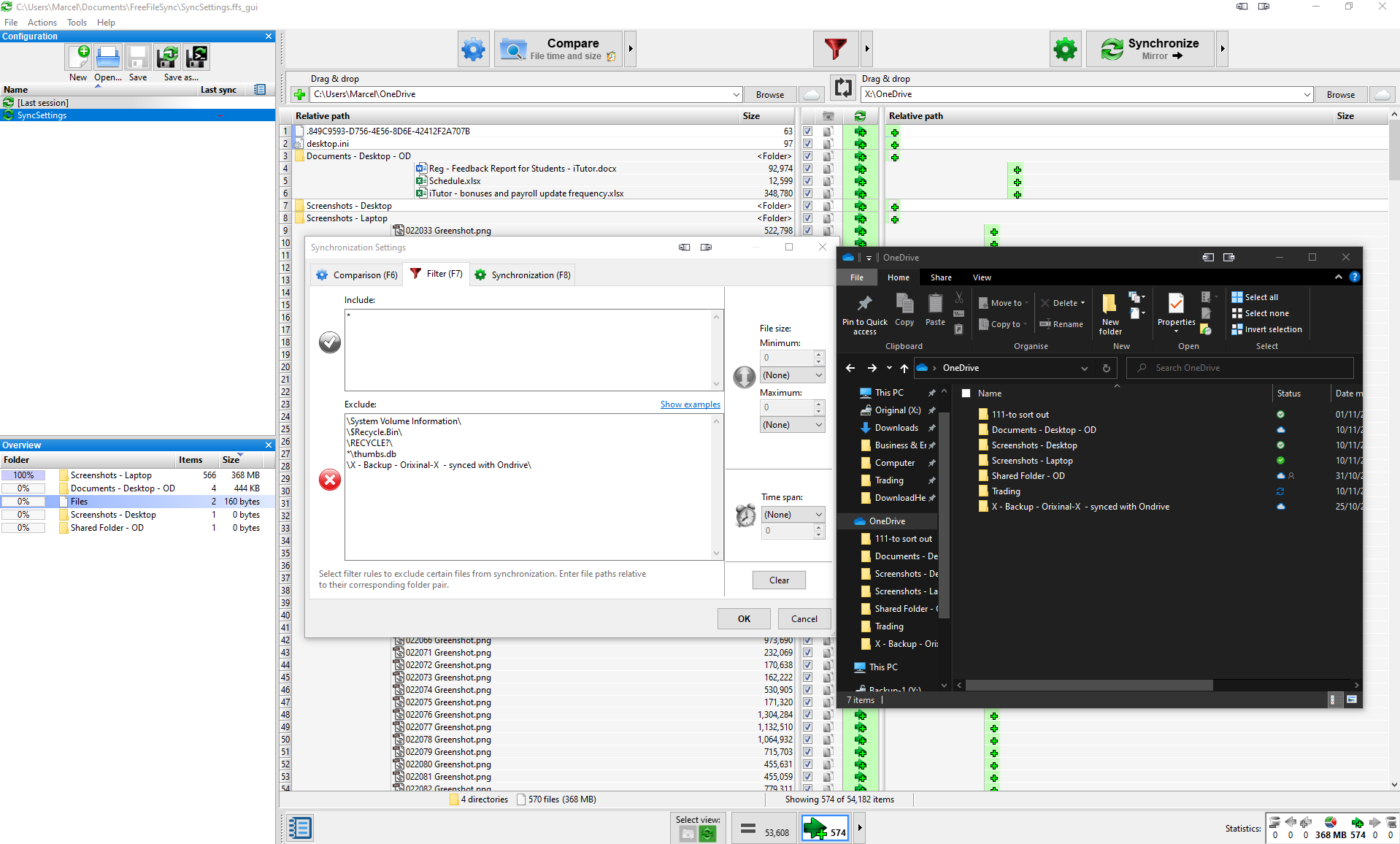Refresh the OneDrive folder view
The height and width of the screenshot is (844, 1400).
point(1106,368)
